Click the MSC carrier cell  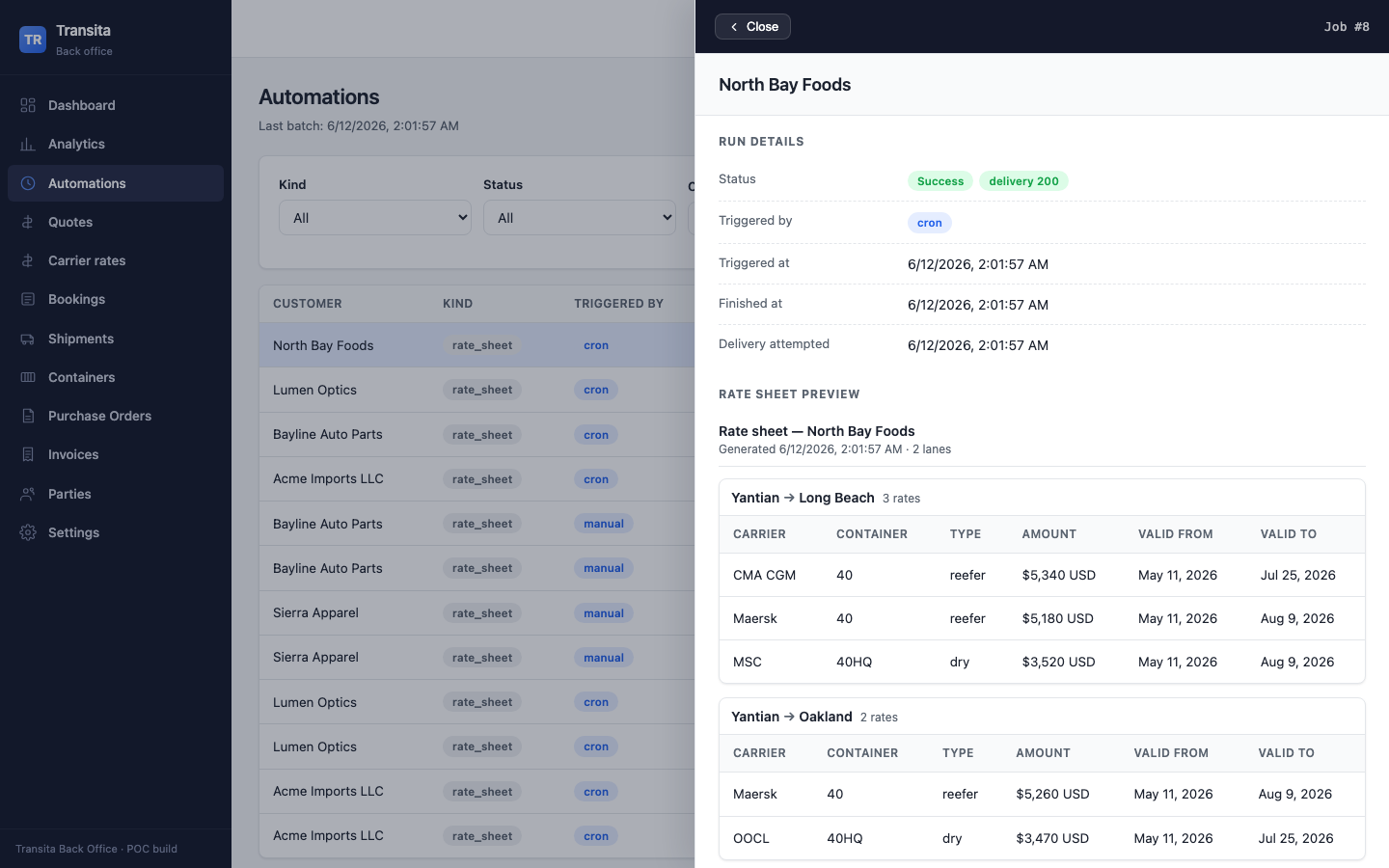748,662
